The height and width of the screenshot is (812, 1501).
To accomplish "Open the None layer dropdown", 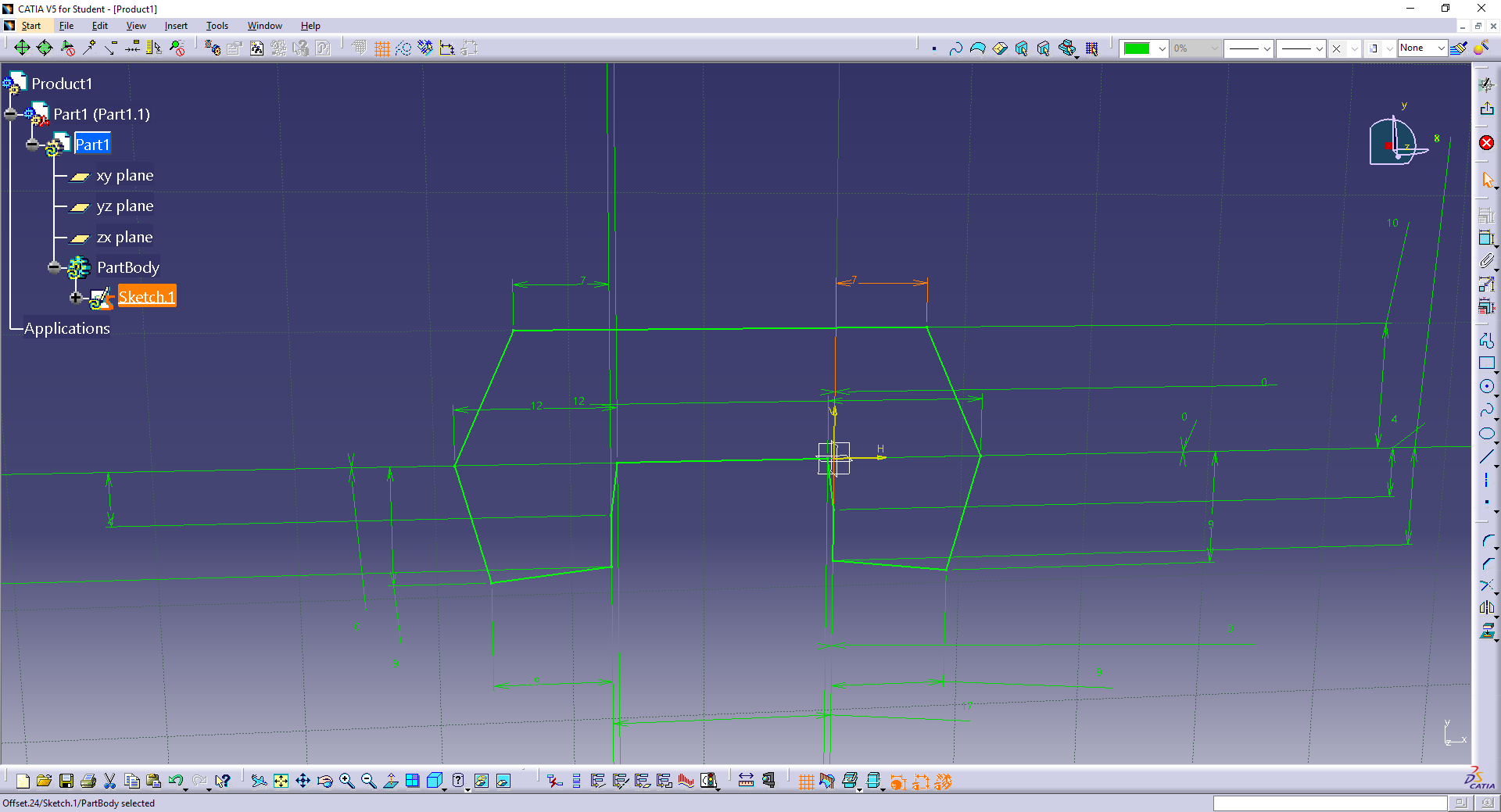I will pyautogui.click(x=1442, y=48).
